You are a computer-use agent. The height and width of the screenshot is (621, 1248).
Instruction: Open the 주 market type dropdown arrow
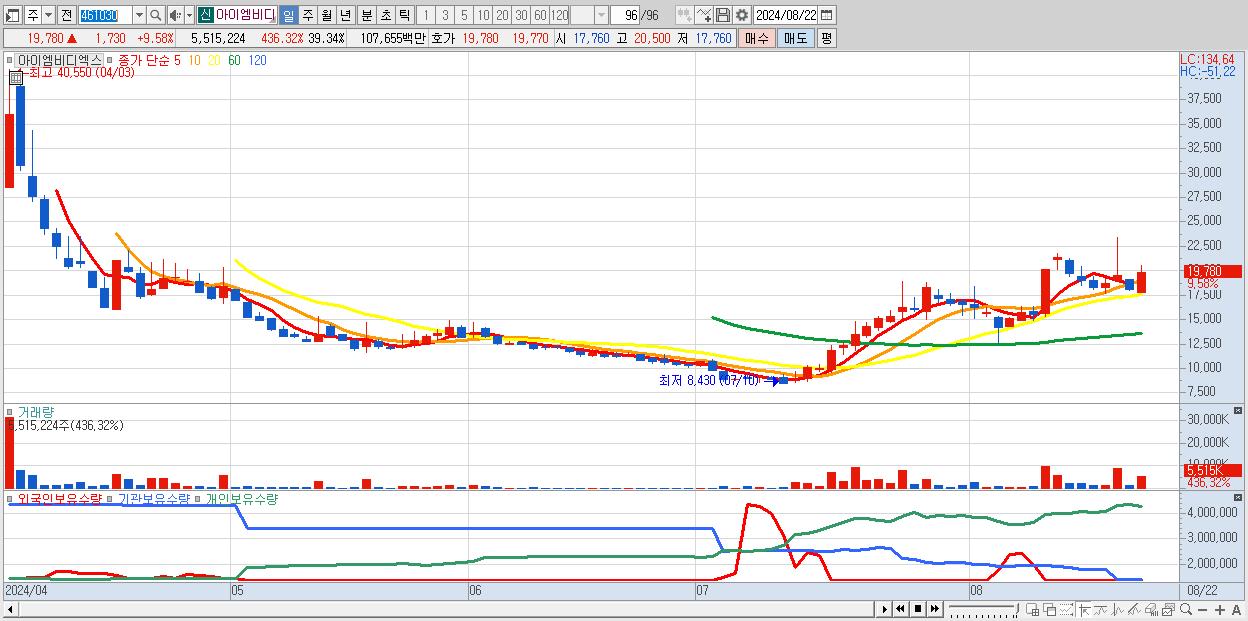48,15
